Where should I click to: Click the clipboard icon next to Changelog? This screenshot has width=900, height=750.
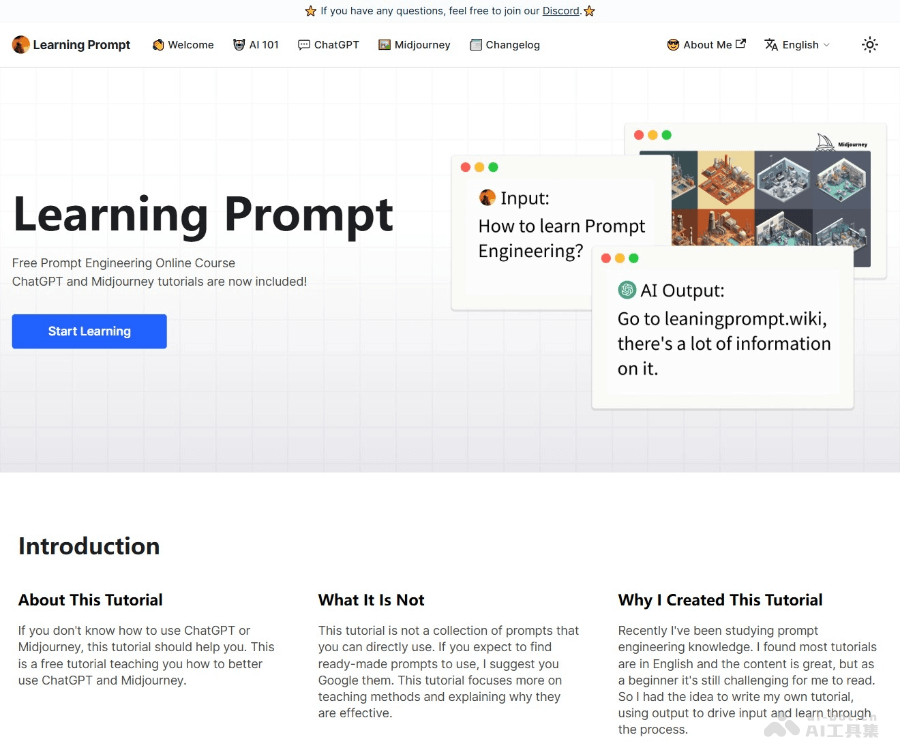[x=475, y=44]
